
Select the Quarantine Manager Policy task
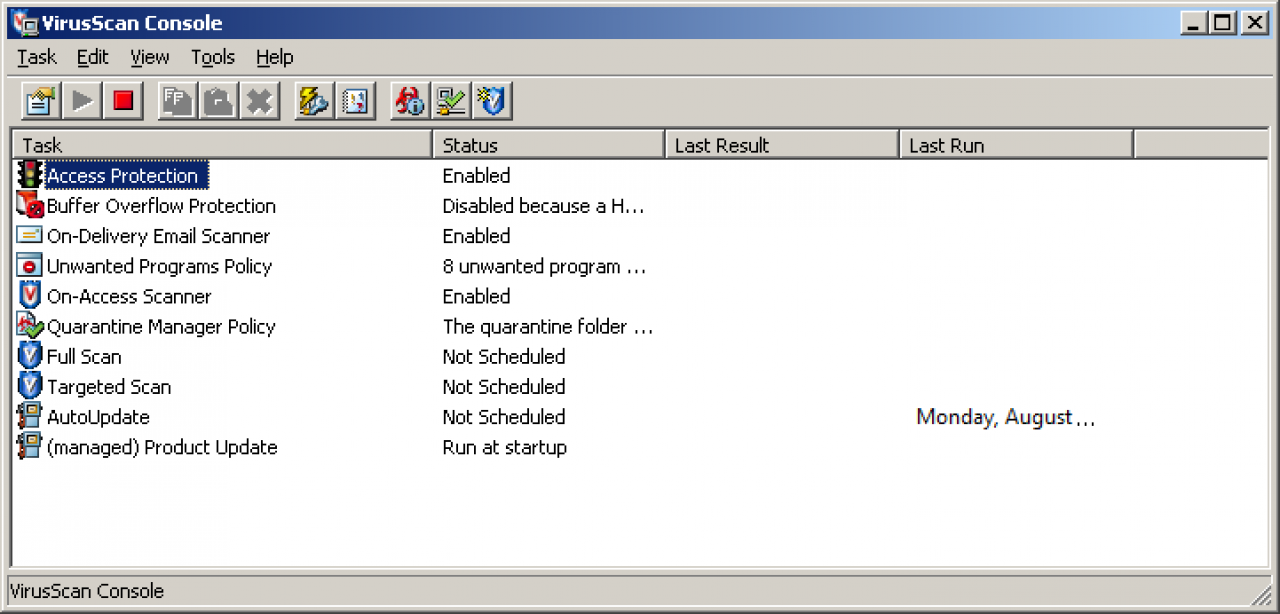pyautogui.click(x=161, y=327)
